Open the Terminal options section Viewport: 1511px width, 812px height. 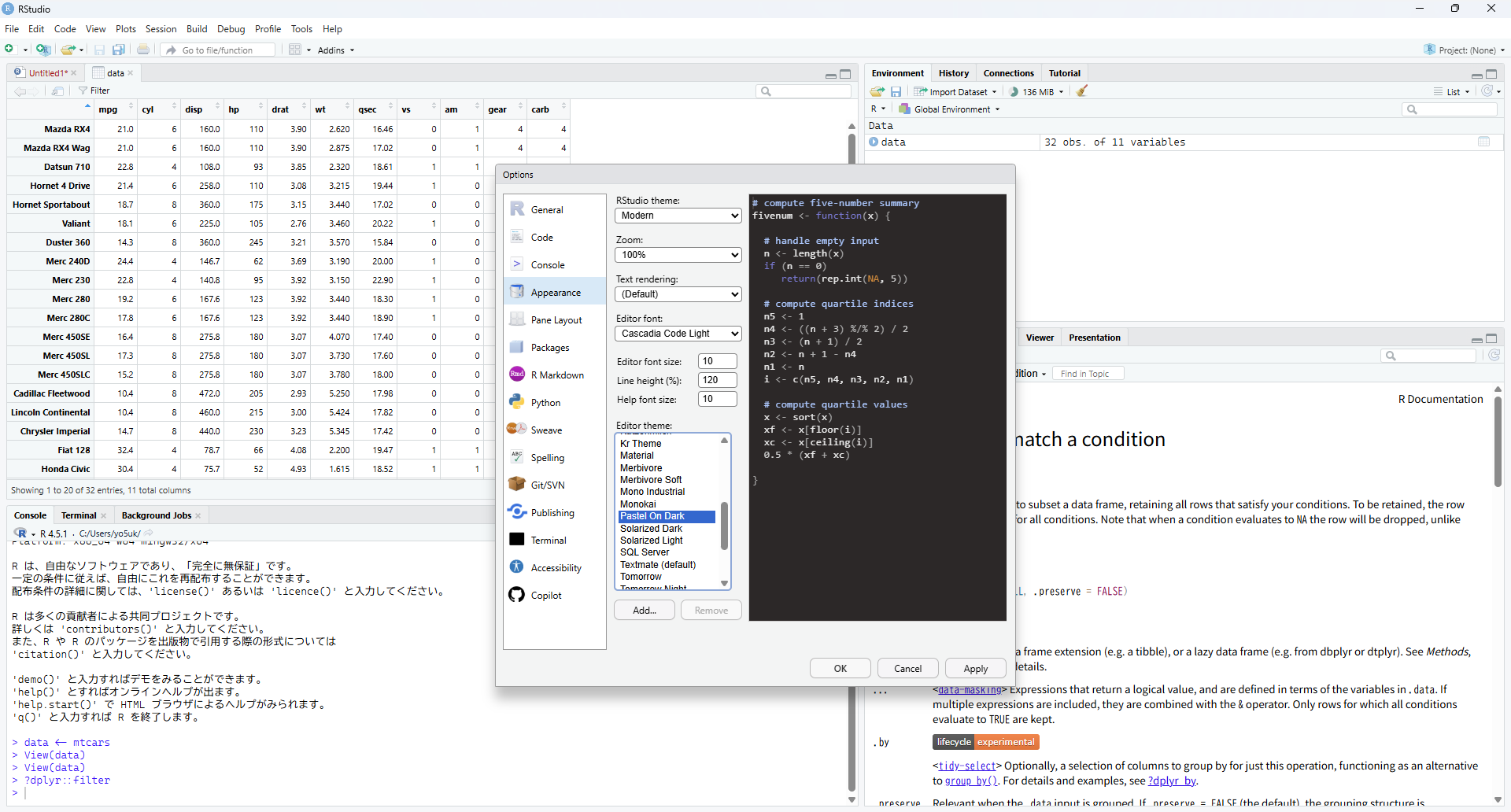coord(548,541)
